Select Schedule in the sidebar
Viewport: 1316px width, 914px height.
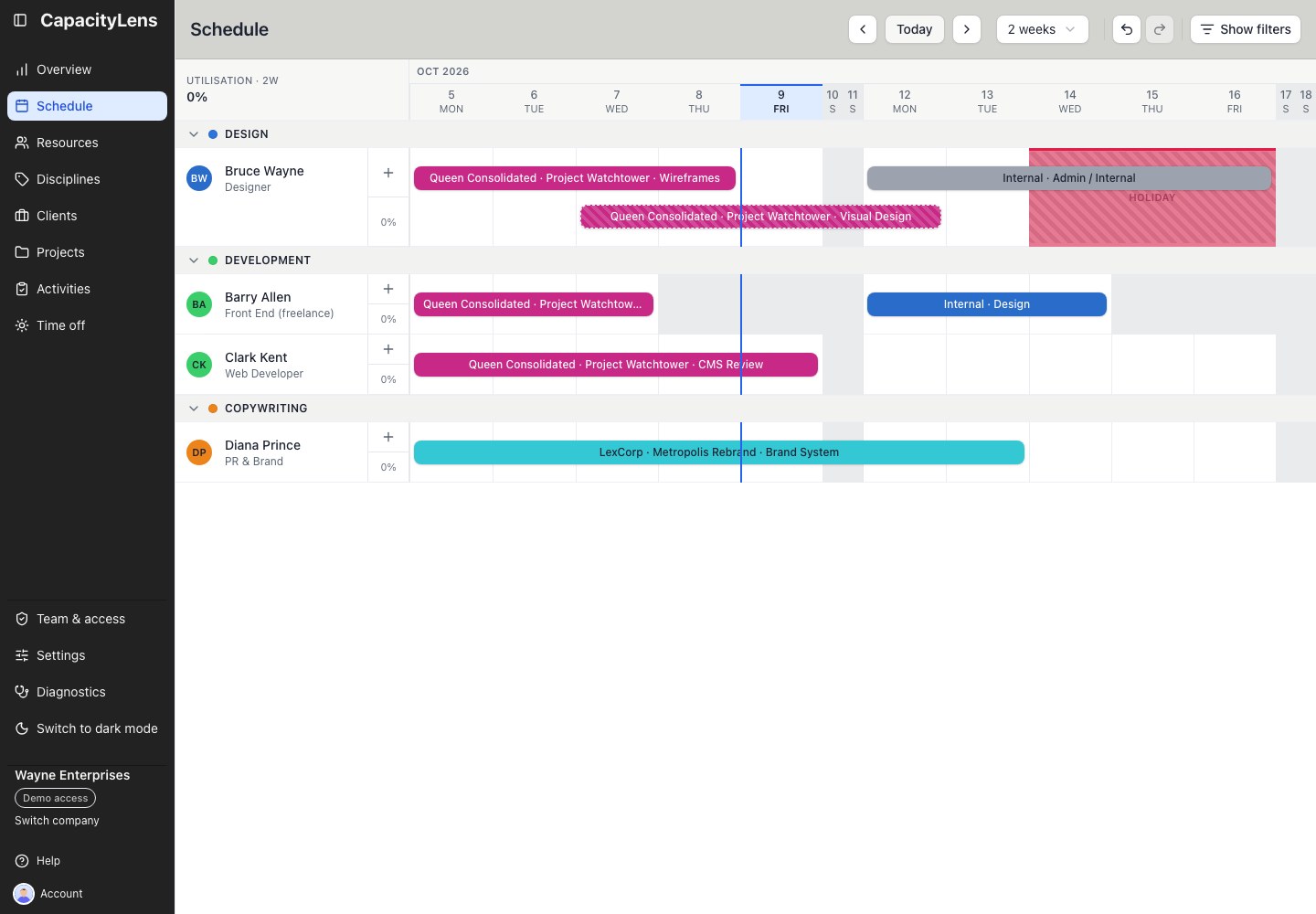(x=87, y=106)
